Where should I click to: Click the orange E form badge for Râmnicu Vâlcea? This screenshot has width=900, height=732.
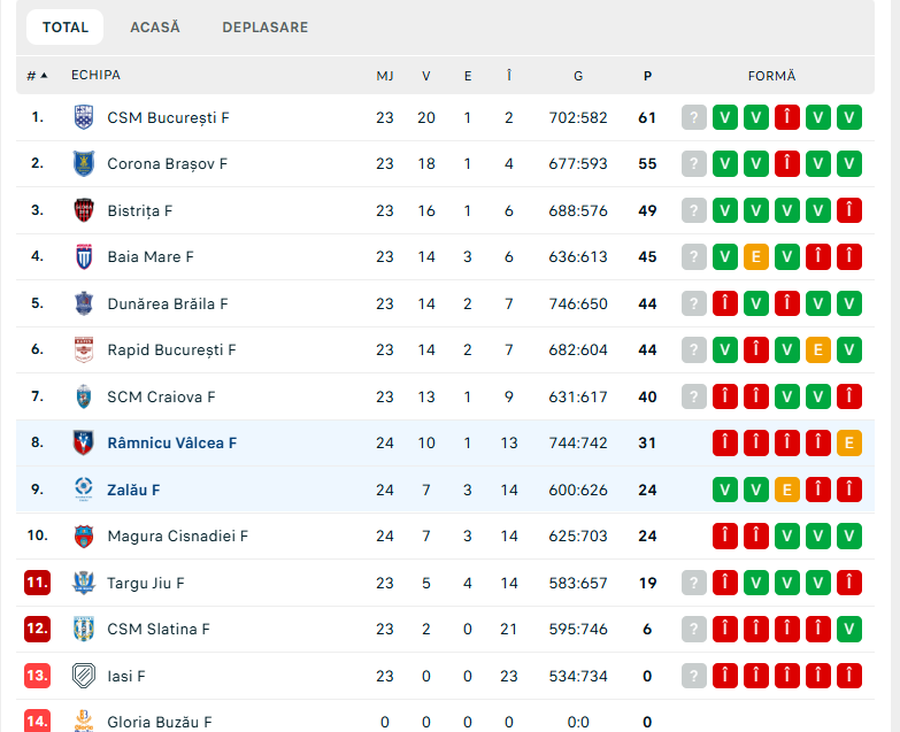click(x=849, y=443)
